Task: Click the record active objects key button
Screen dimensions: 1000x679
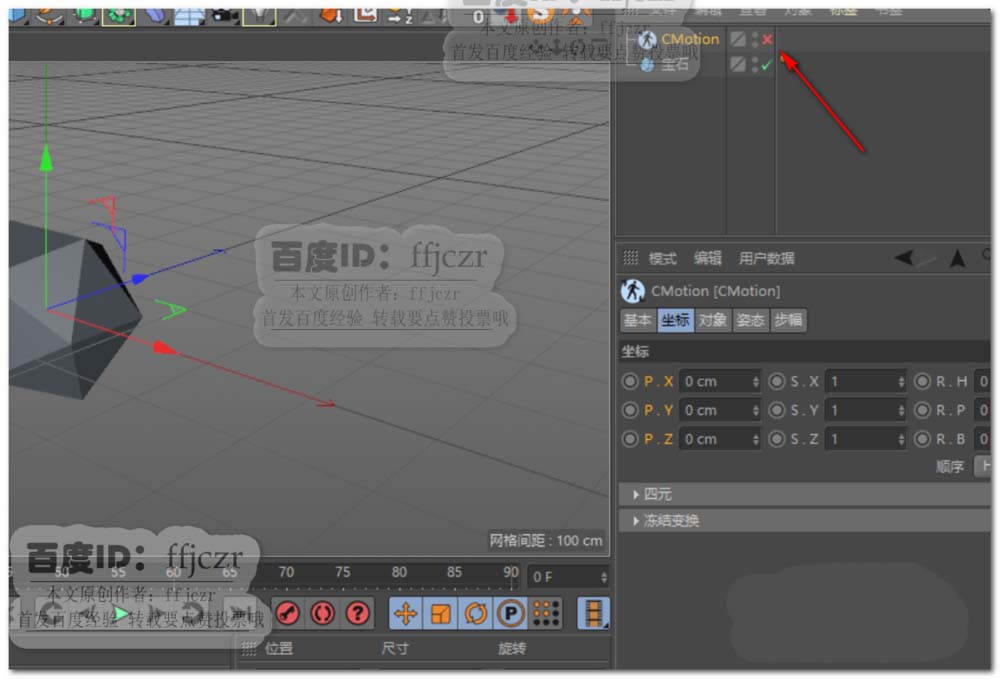Action: pyautogui.click(x=288, y=613)
